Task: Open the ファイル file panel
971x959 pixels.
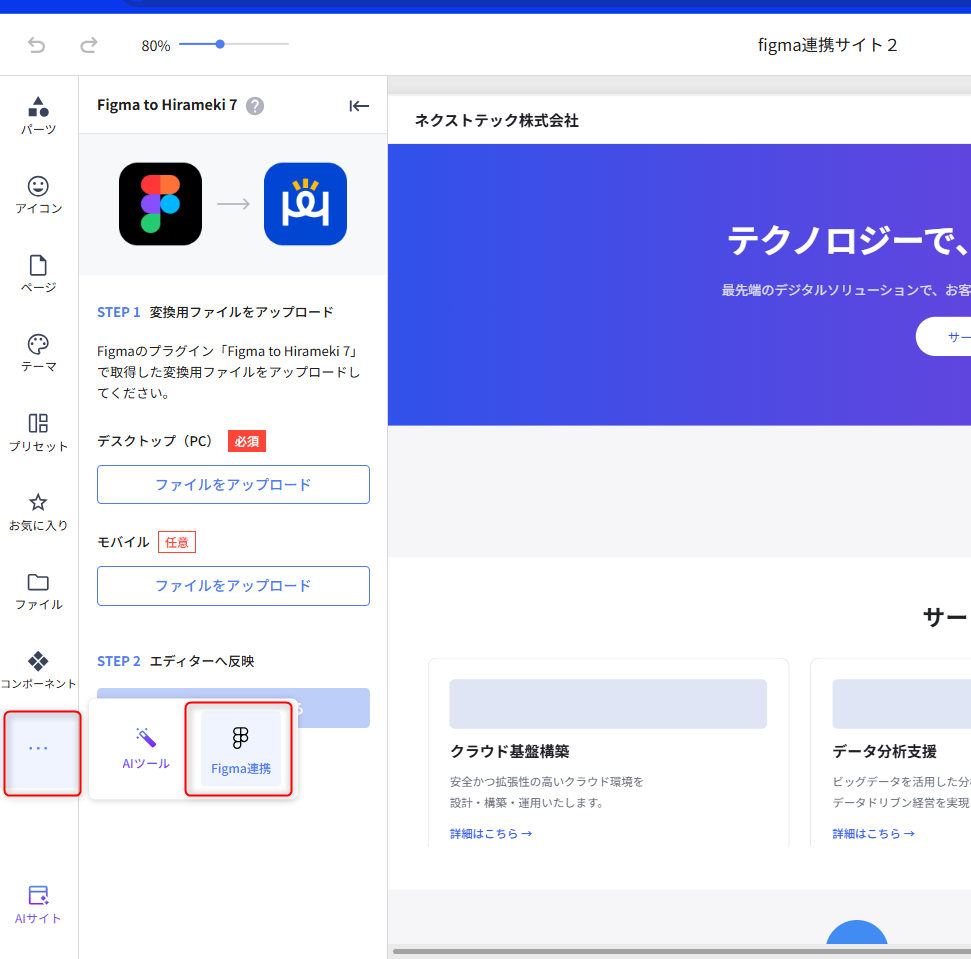Action: pos(38,591)
